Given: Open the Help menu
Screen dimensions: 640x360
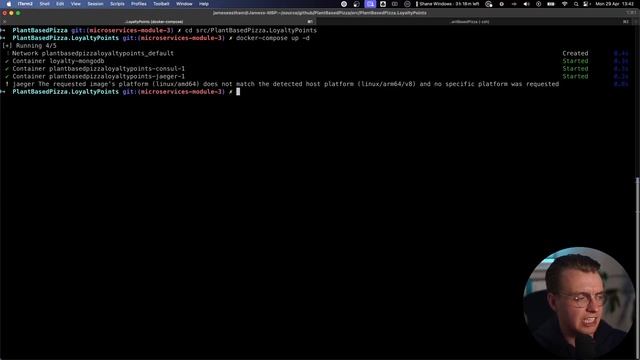Looking at the screenshot, I should click(204, 4).
